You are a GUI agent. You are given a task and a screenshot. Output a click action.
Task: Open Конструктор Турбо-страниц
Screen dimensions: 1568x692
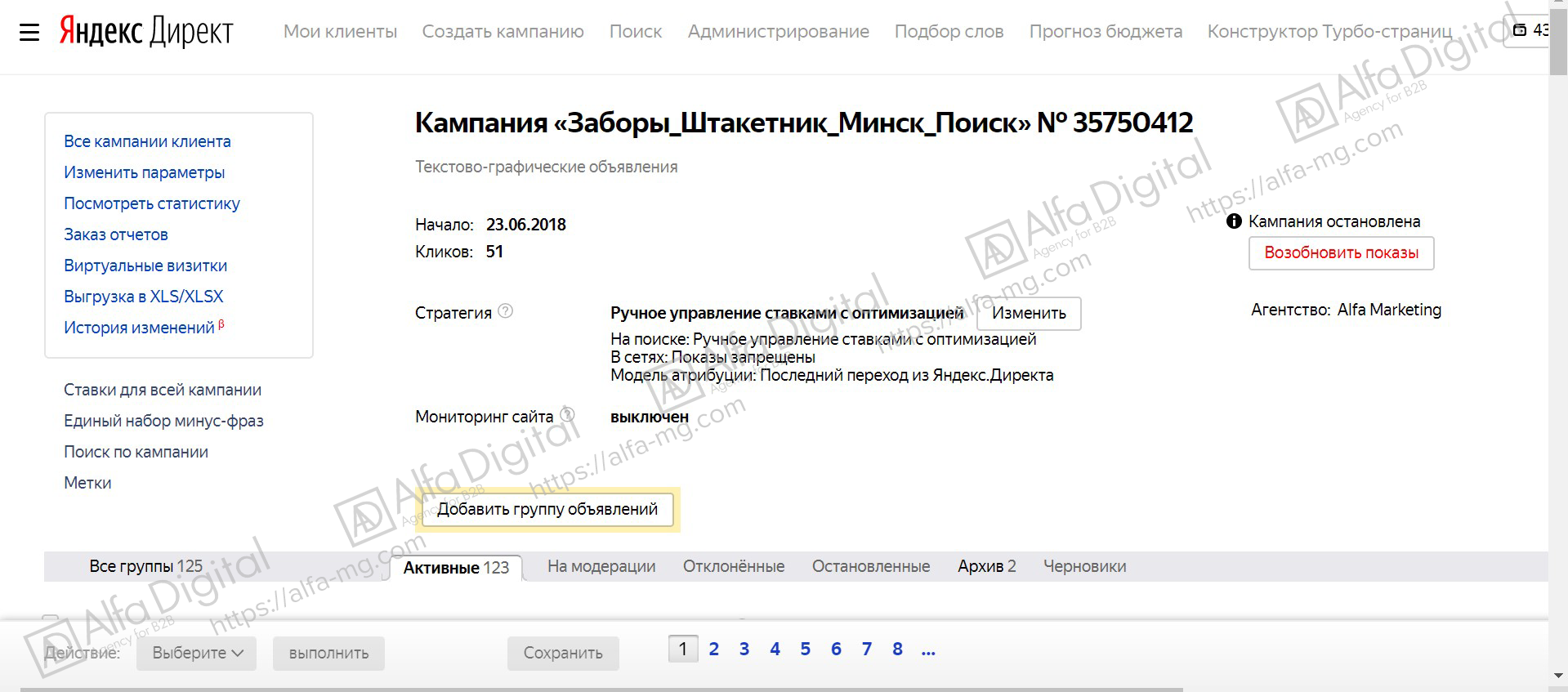(x=1329, y=31)
